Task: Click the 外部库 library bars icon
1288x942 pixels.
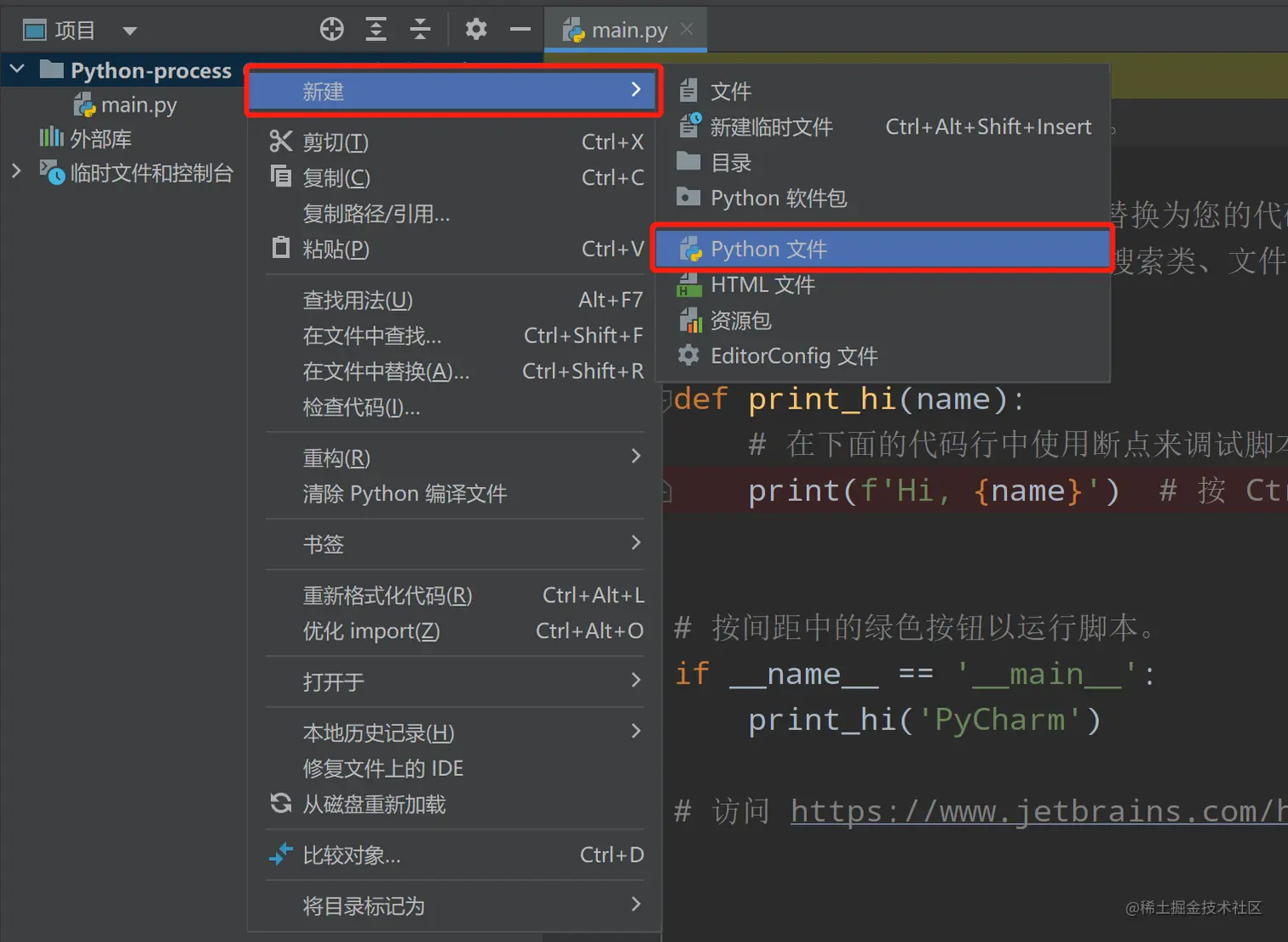Action: click(x=51, y=137)
